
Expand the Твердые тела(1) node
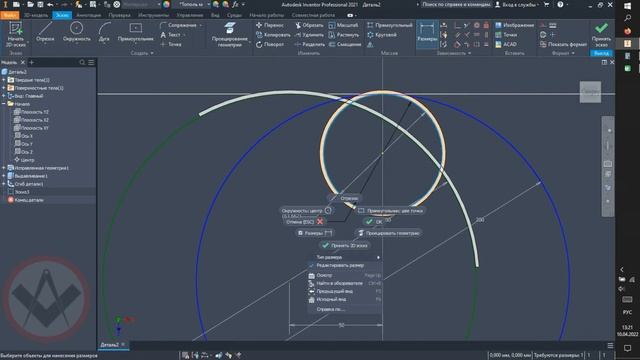4,80
